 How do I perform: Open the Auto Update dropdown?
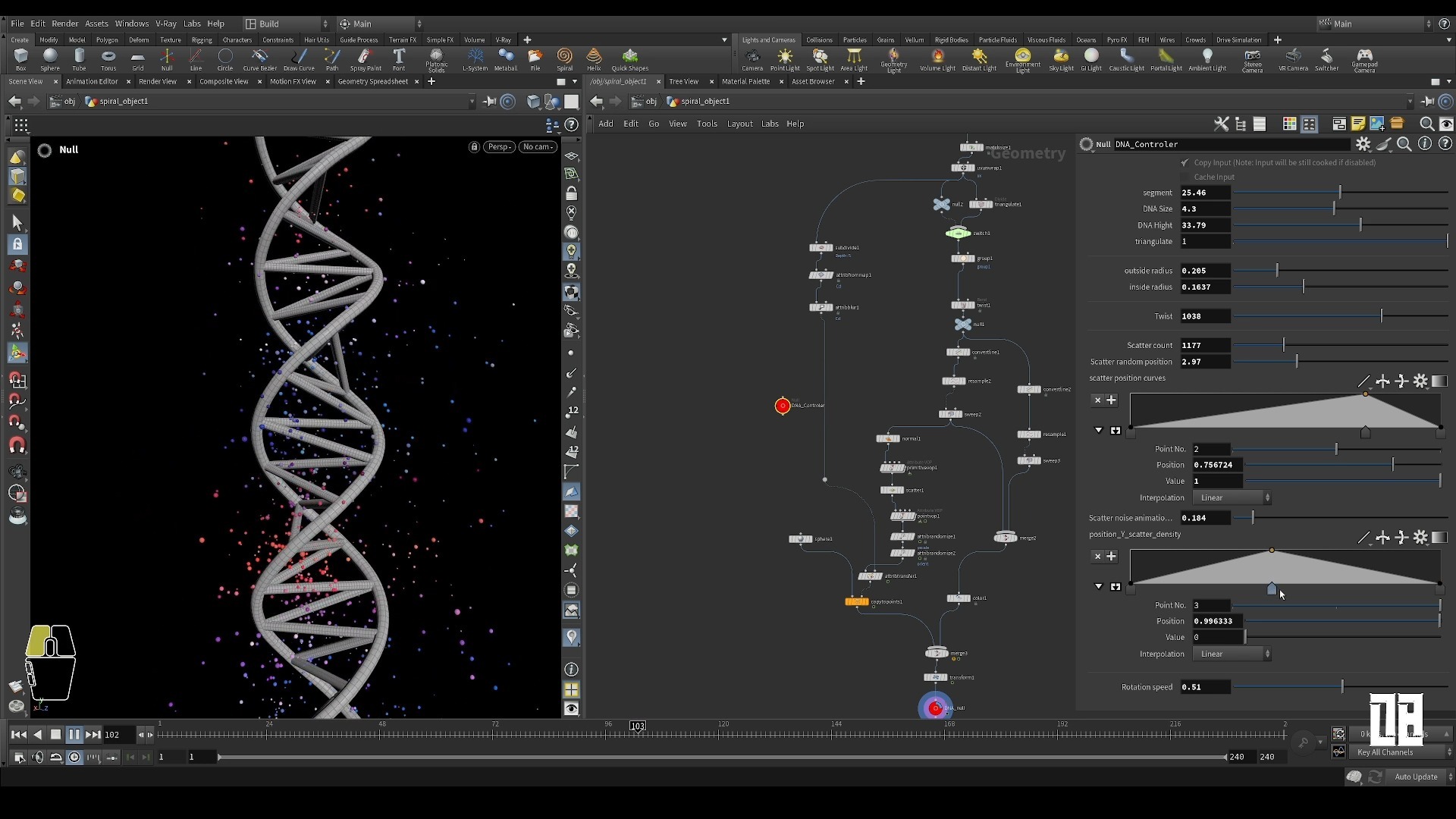pos(1417,777)
